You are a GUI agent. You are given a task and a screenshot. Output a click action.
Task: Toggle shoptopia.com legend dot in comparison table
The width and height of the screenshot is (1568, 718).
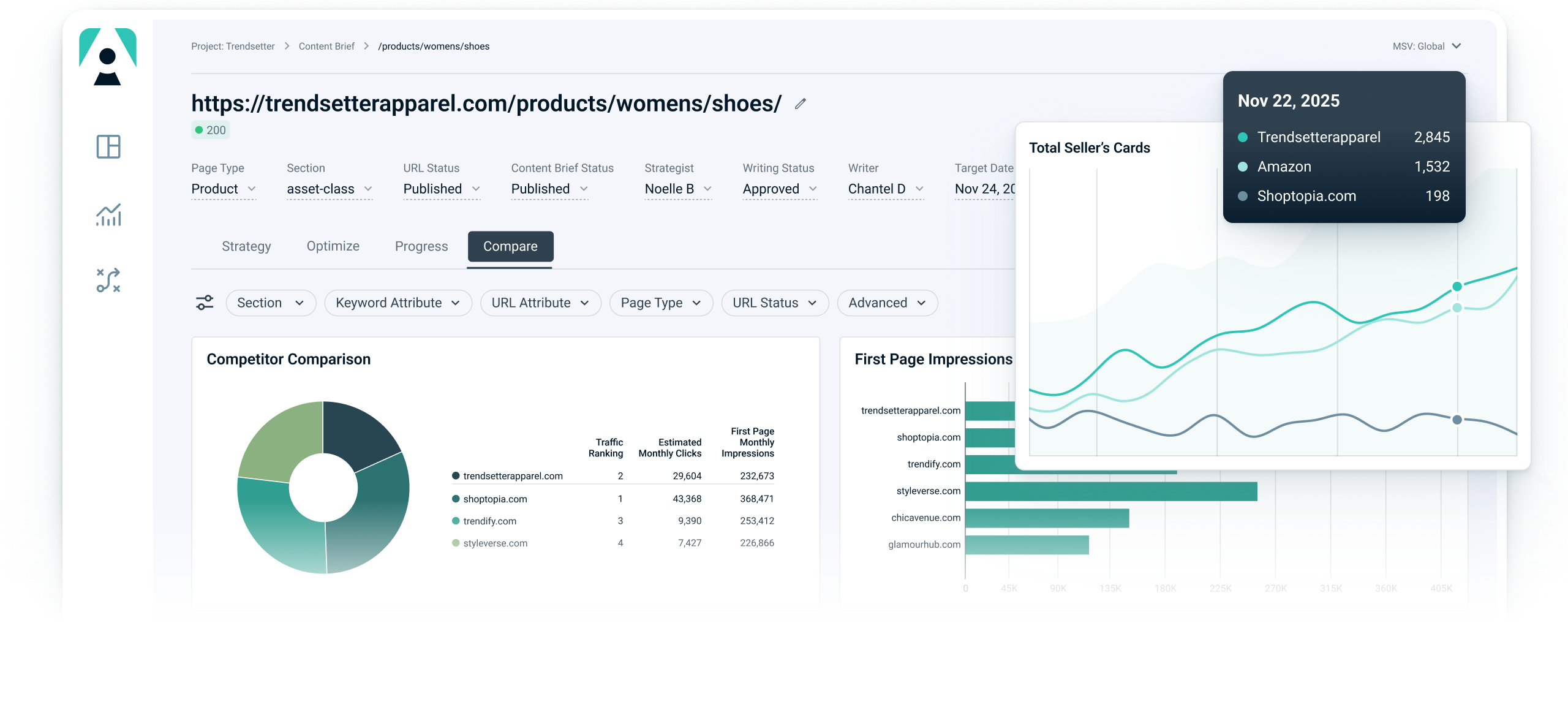[x=456, y=499]
